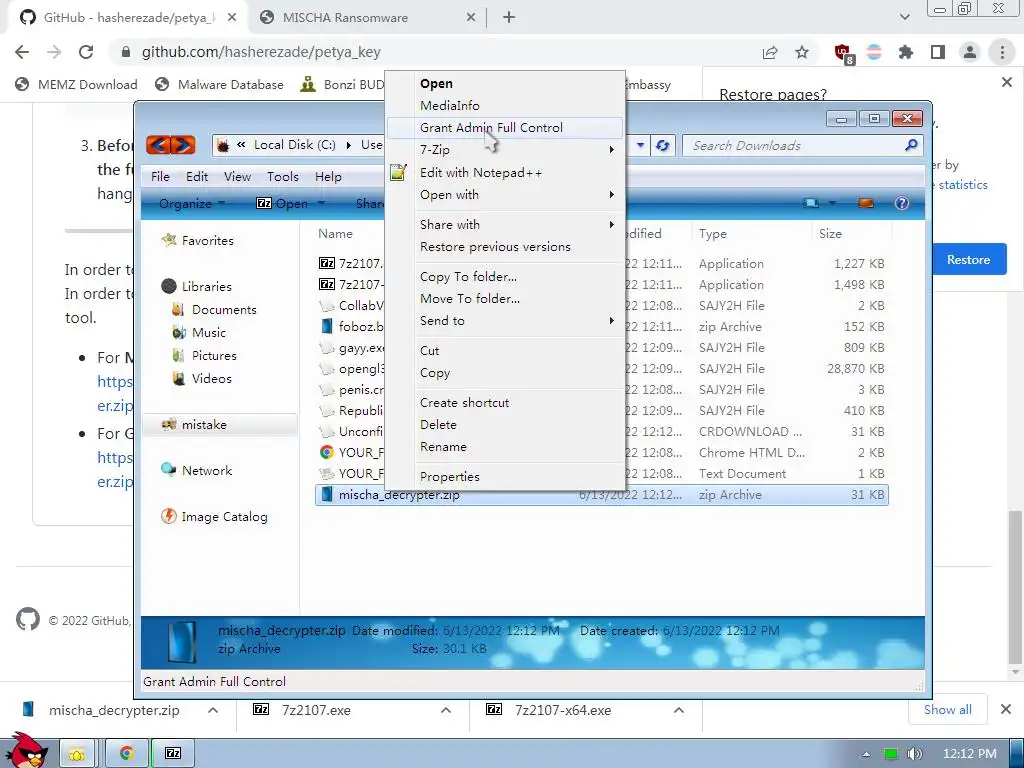Open MEMZ Download bookmark
This screenshot has height=768, width=1024.
point(76,85)
